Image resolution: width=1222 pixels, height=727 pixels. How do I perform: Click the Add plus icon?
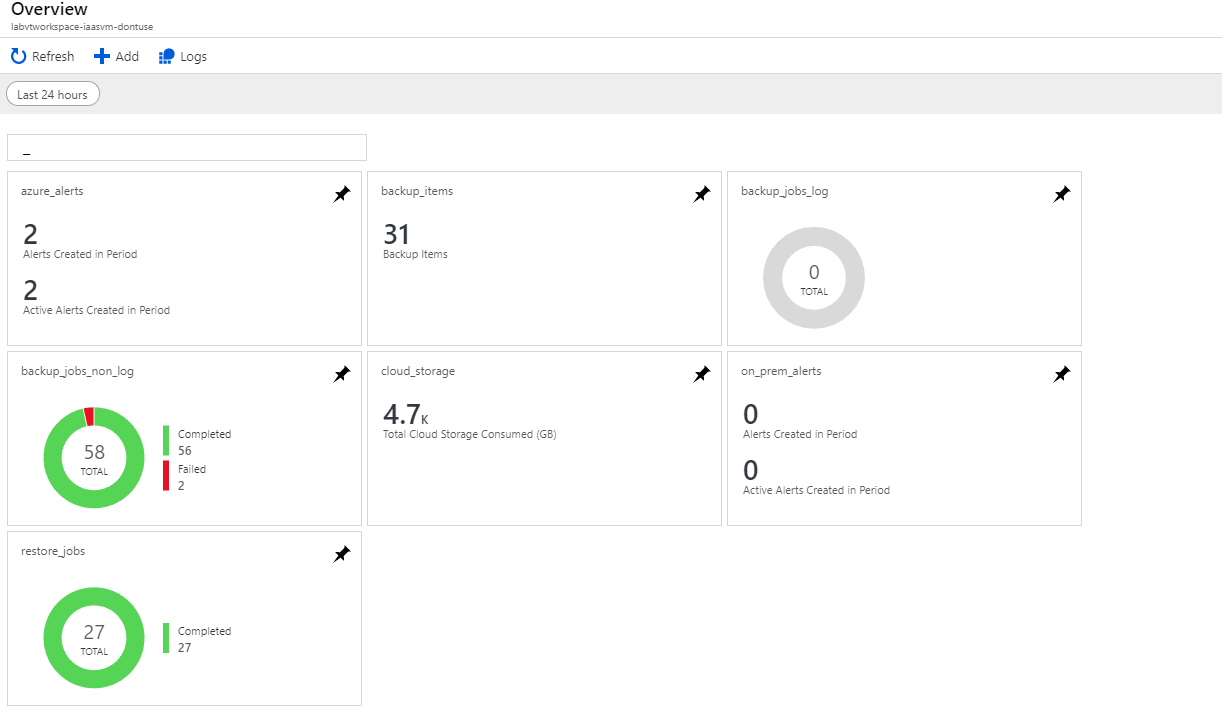101,56
